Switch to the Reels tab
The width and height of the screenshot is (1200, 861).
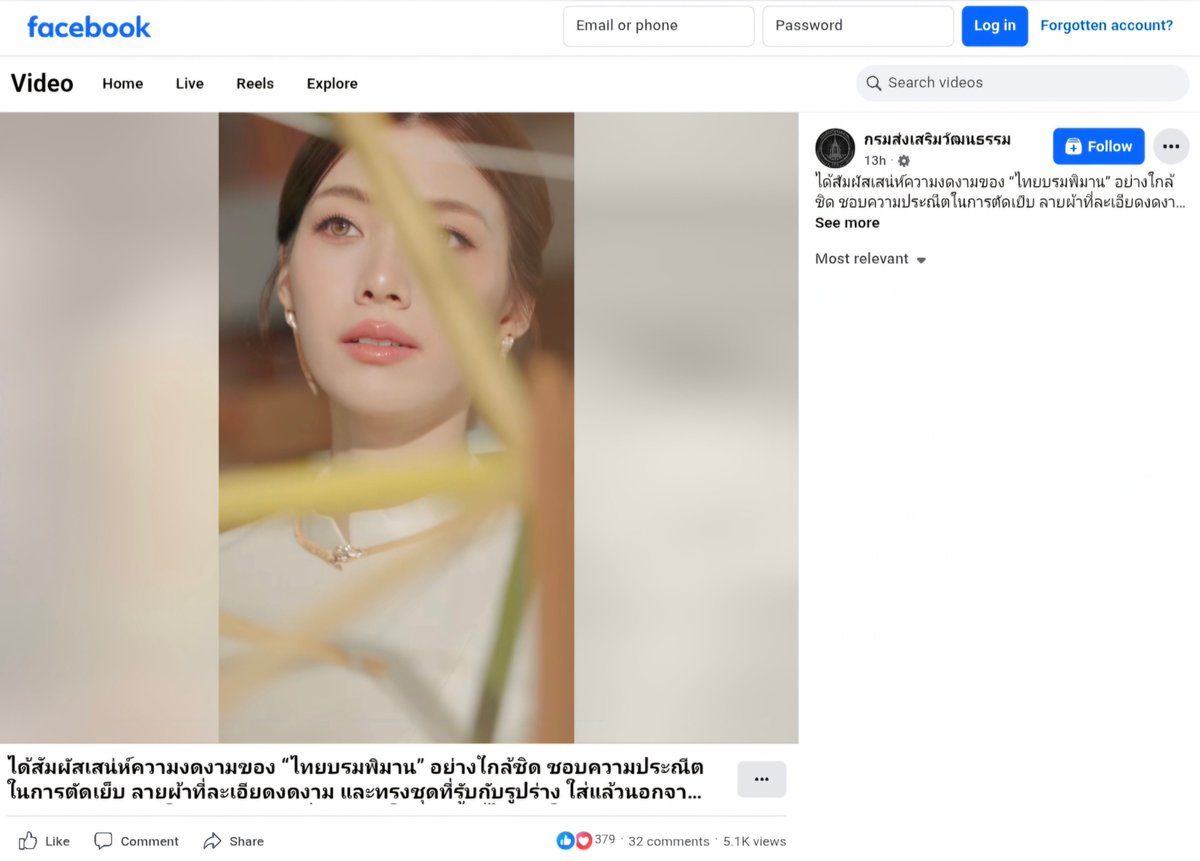[x=255, y=84]
